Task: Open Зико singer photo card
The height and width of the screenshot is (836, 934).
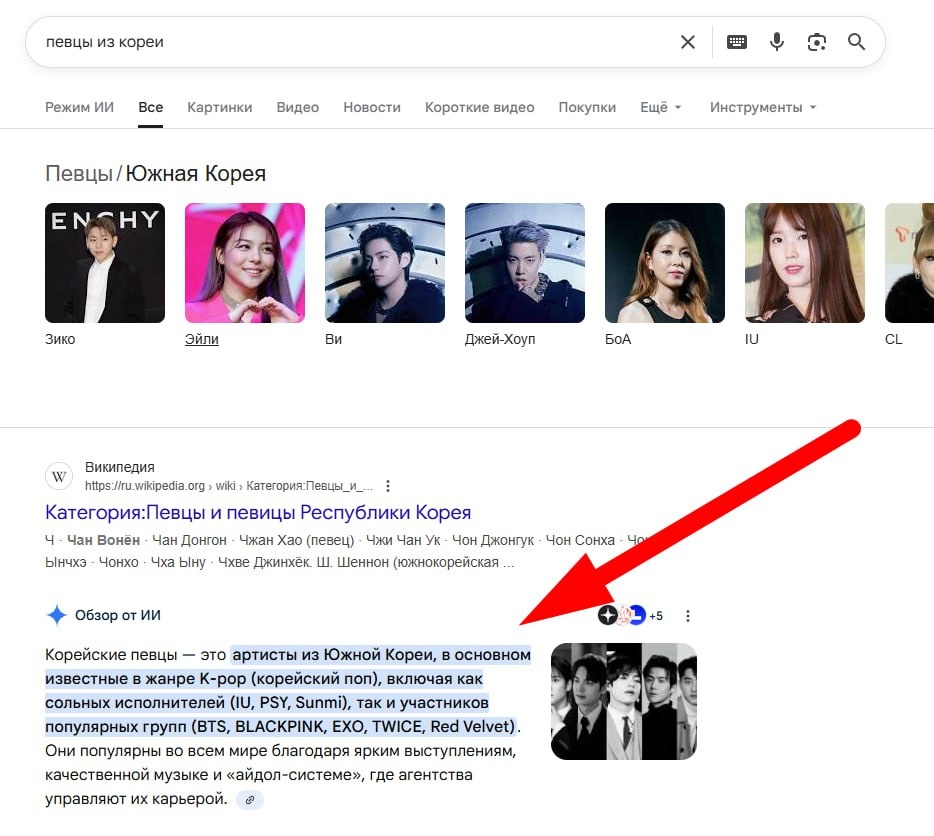Action: [x=105, y=263]
